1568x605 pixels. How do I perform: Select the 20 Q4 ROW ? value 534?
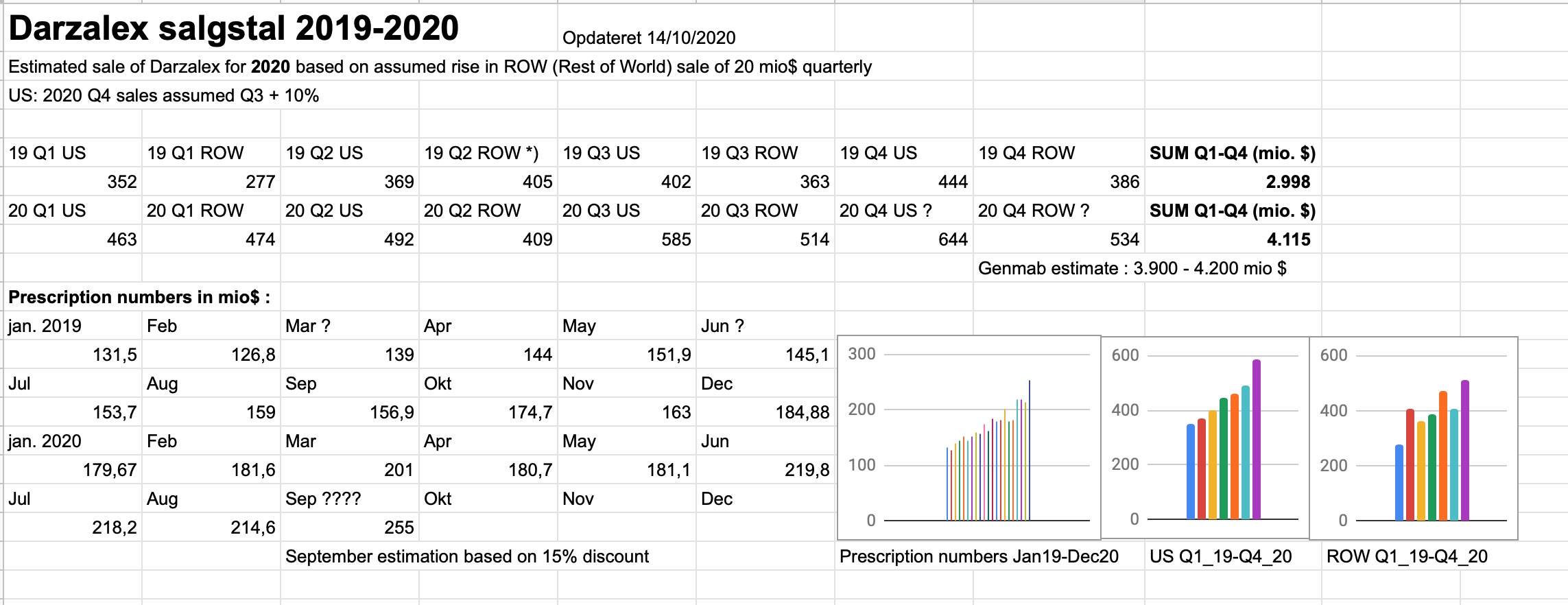[x=1059, y=239]
